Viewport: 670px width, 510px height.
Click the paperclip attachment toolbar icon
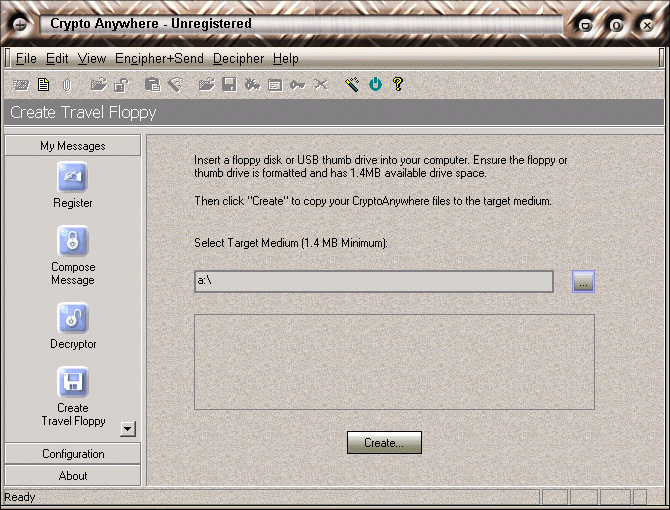click(67, 85)
